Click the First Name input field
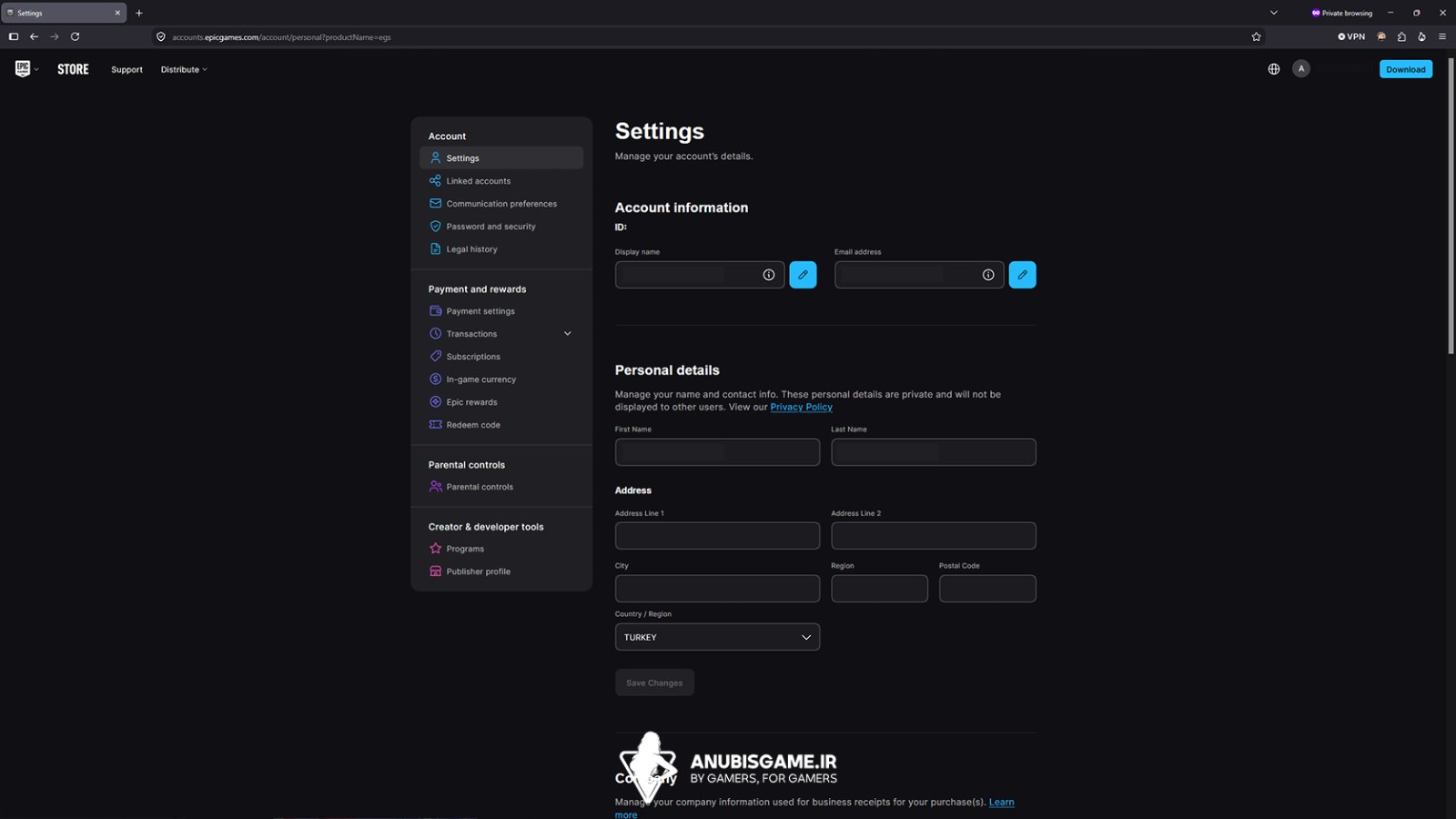 click(717, 452)
